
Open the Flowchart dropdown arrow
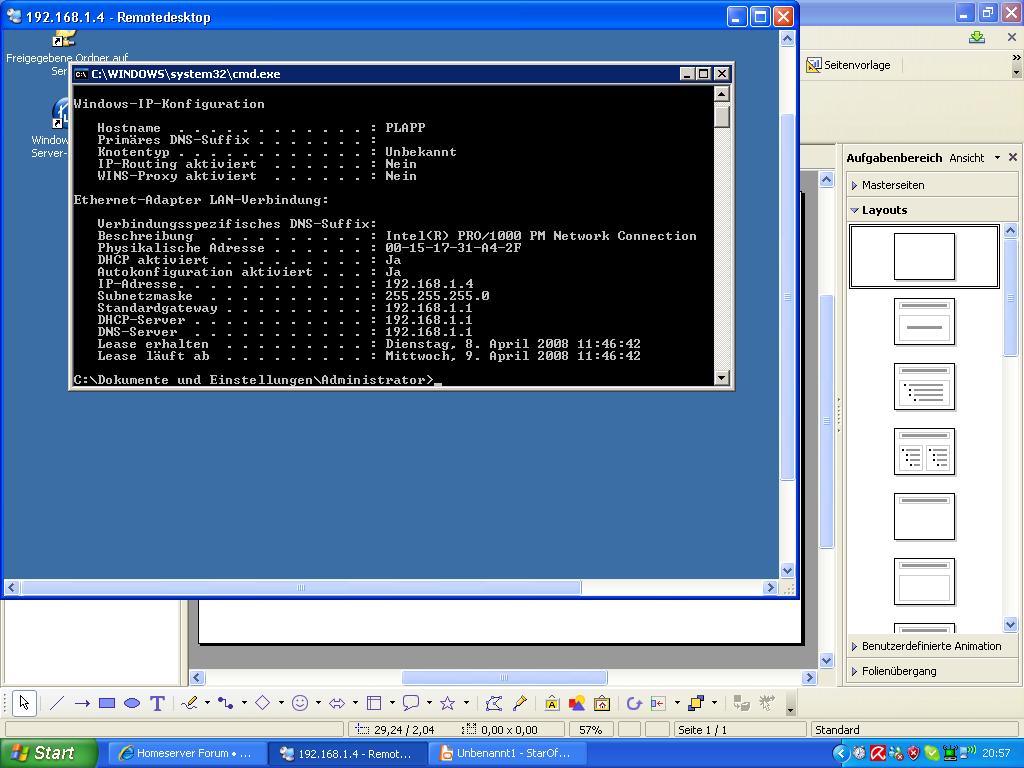click(x=392, y=703)
